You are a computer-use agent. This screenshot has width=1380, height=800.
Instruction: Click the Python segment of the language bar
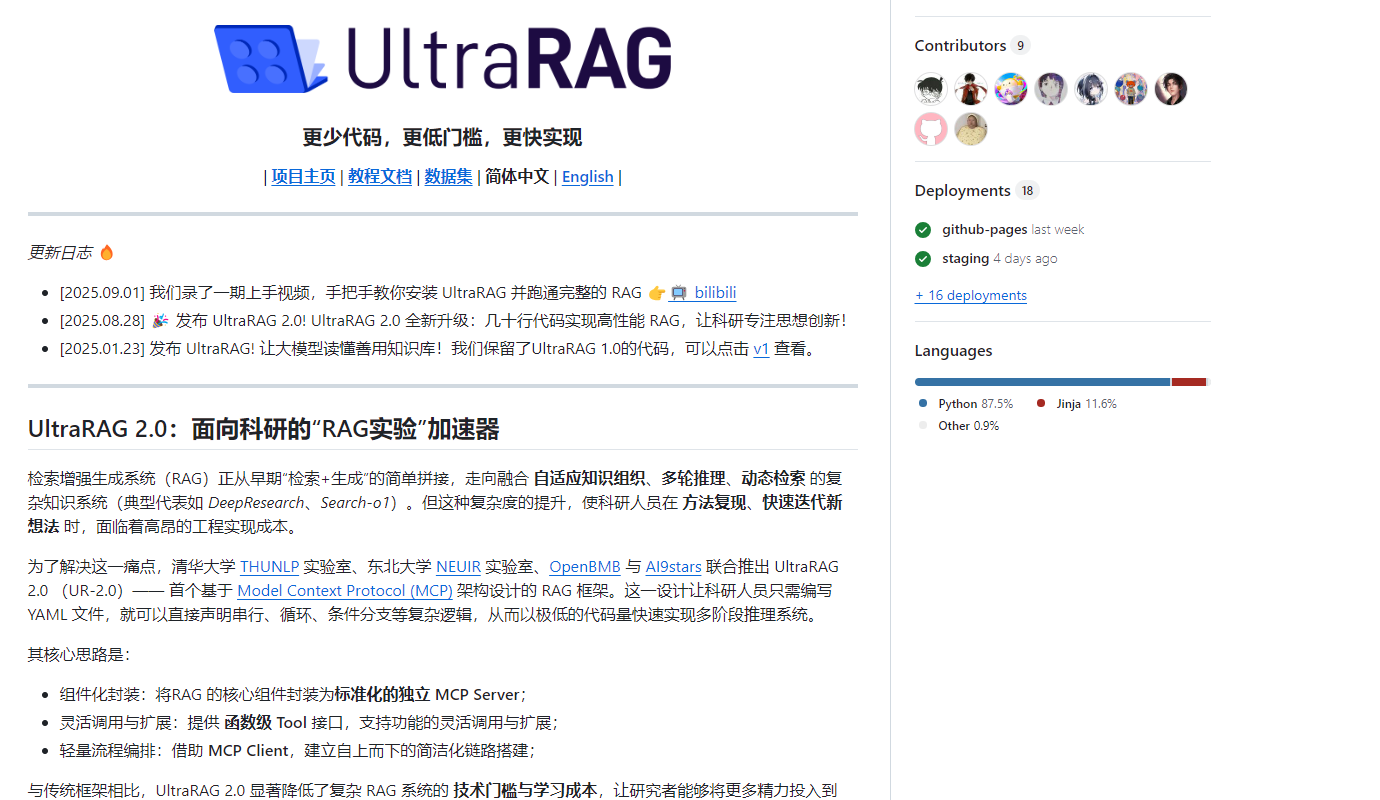(x=1041, y=381)
